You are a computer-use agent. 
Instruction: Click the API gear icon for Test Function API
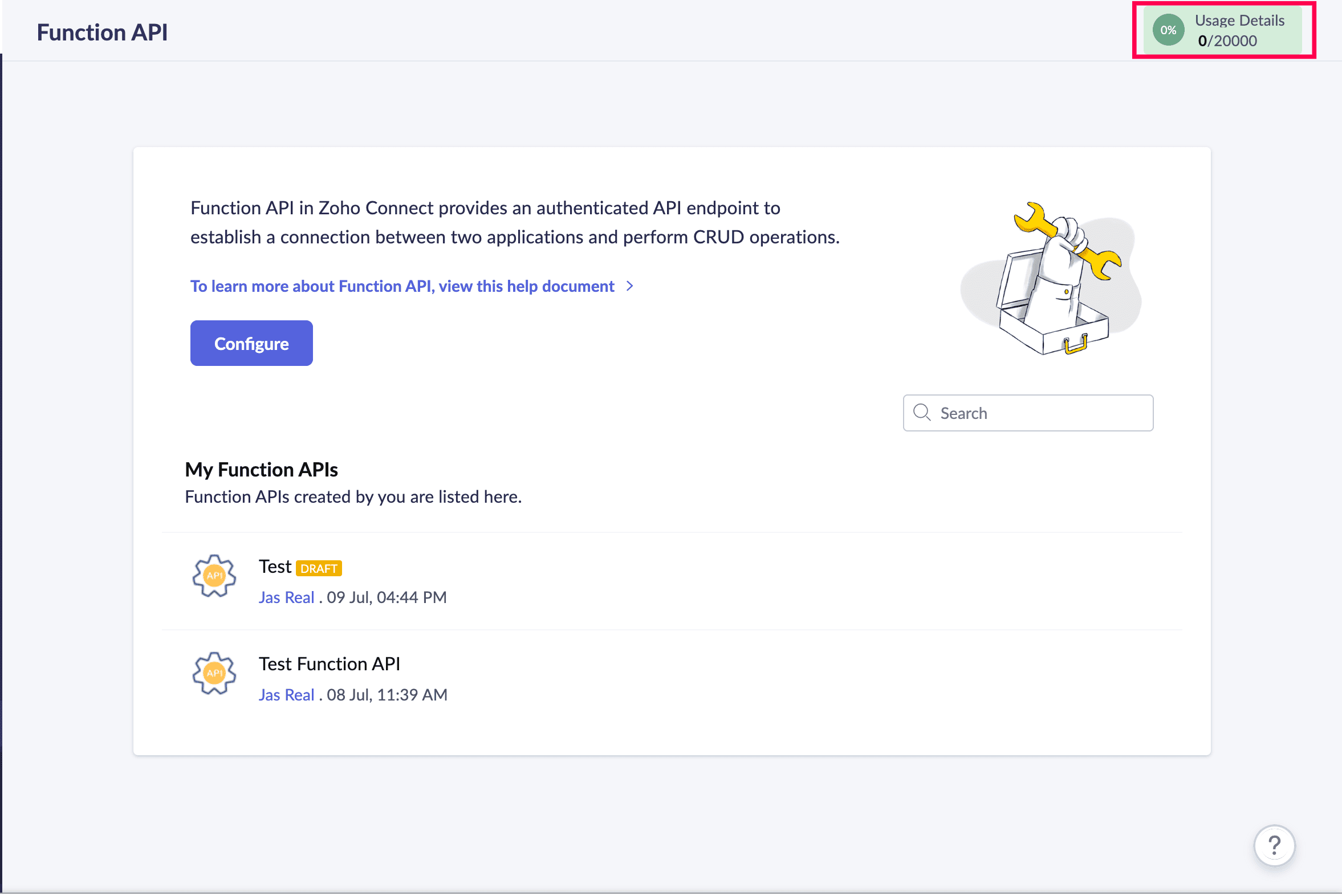(x=214, y=673)
